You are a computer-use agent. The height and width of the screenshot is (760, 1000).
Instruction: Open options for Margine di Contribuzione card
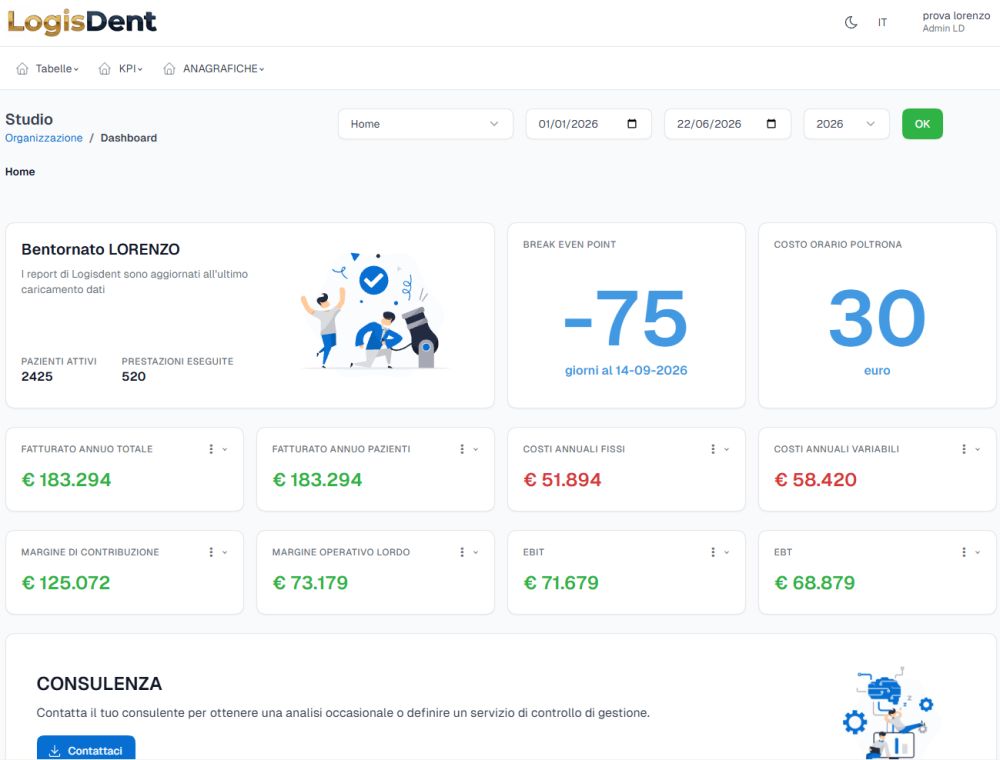[x=211, y=552]
